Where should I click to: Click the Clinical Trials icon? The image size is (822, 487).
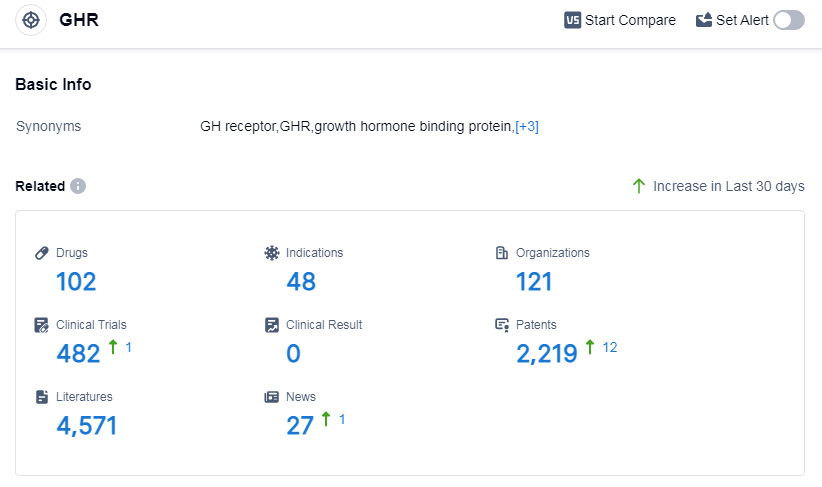tap(42, 325)
